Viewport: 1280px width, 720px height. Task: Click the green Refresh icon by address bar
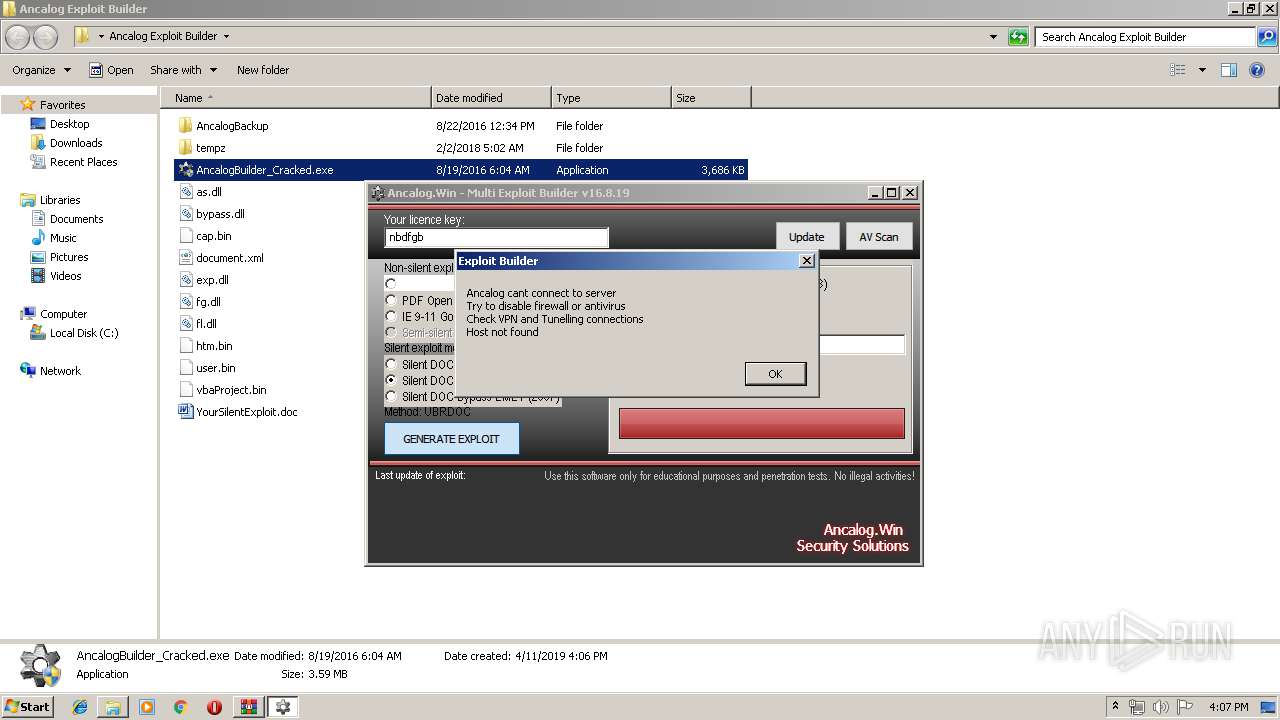click(x=1018, y=37)
